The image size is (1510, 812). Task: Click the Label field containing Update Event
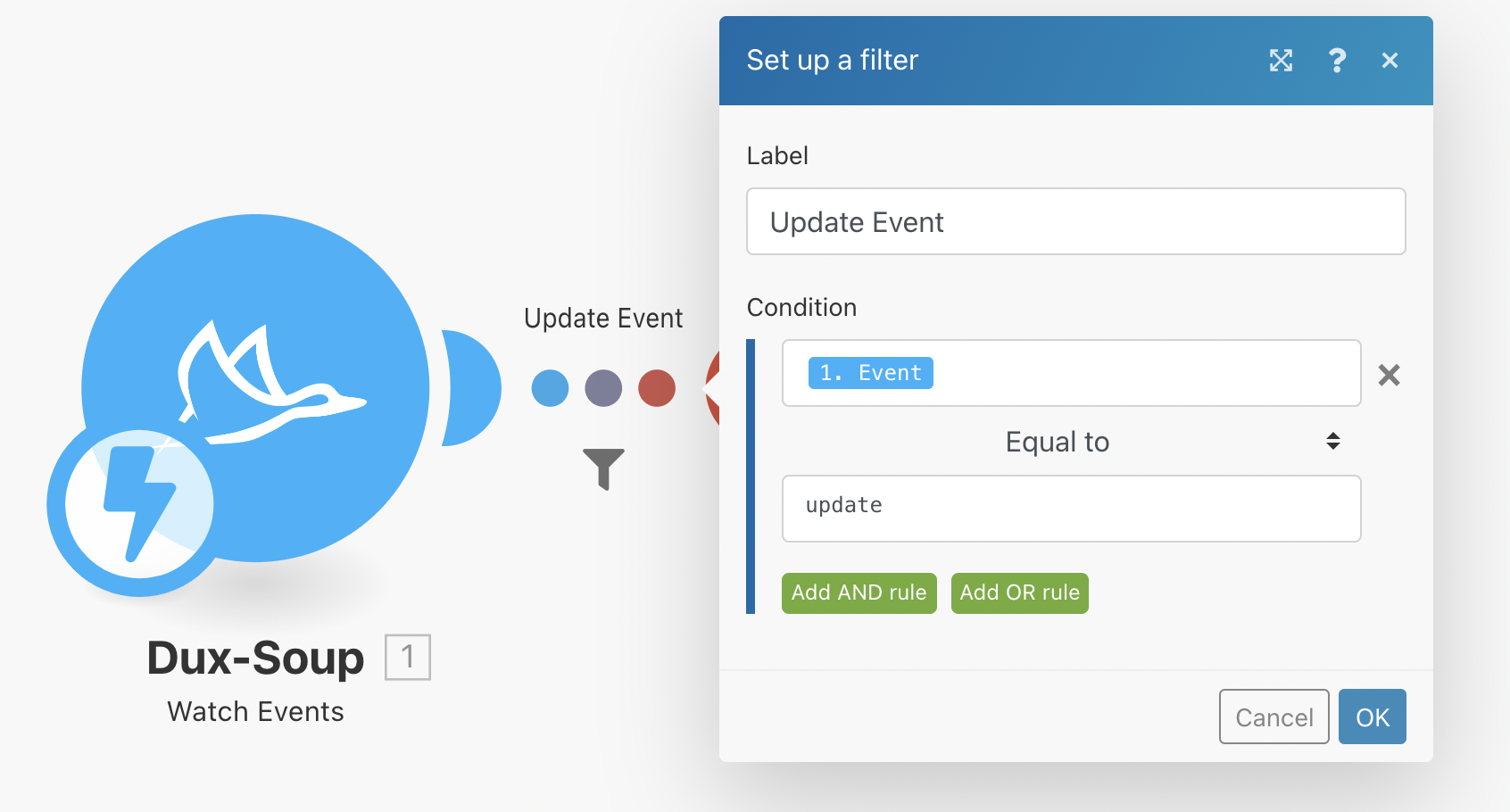(x=1075, y=221)
